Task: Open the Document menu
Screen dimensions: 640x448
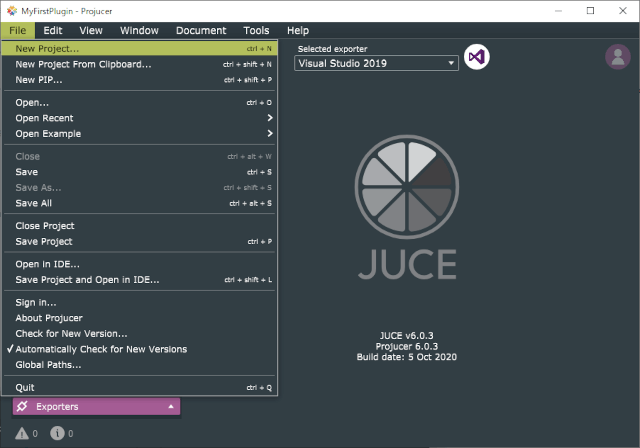Action: [x=201, y=31]
